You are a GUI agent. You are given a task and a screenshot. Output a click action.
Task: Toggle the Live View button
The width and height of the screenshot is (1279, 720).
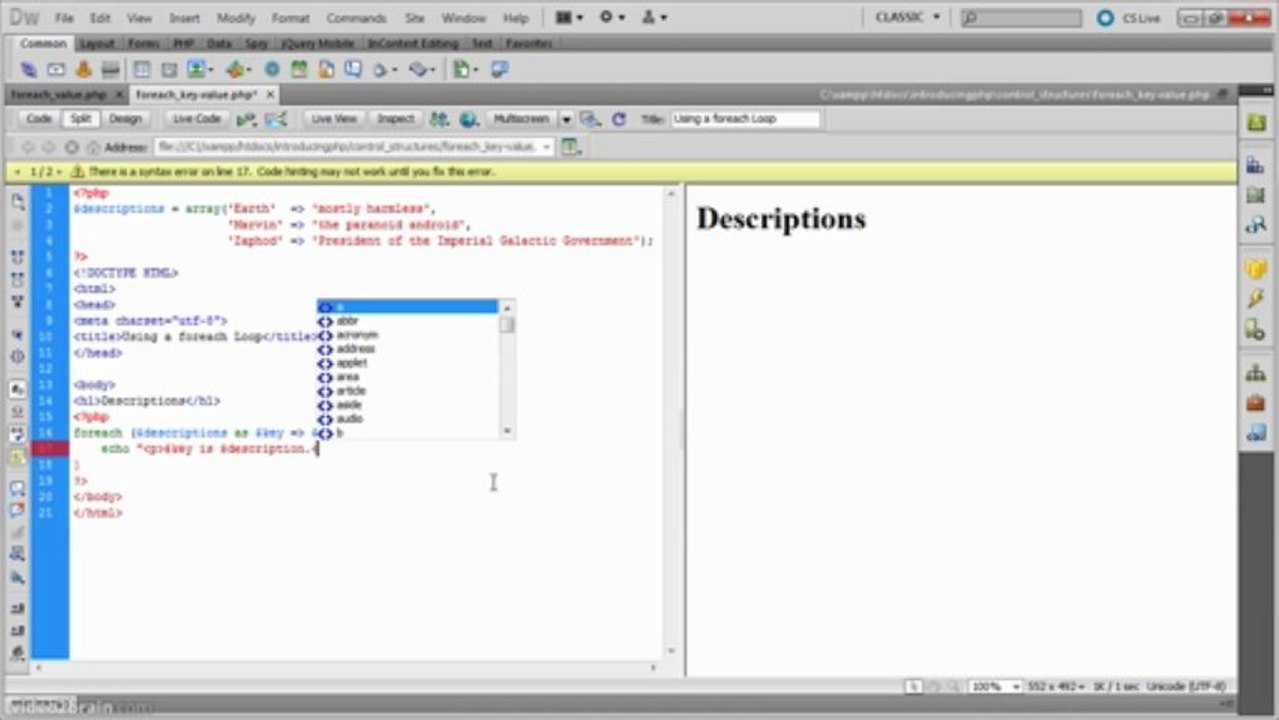coord(334,119)
